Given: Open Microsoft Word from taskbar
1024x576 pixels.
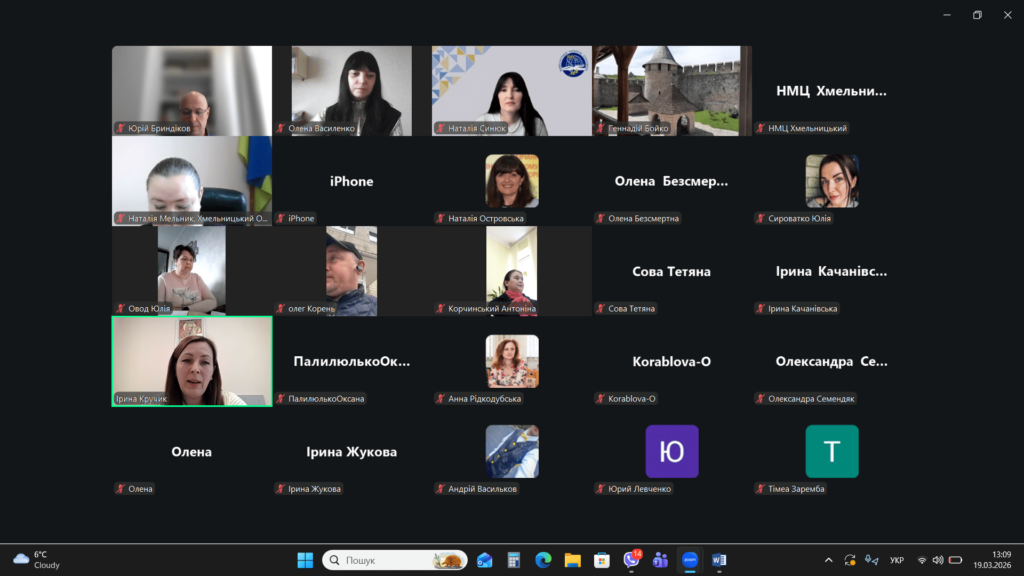Looking at the screenshot, I should pos(719,560).
